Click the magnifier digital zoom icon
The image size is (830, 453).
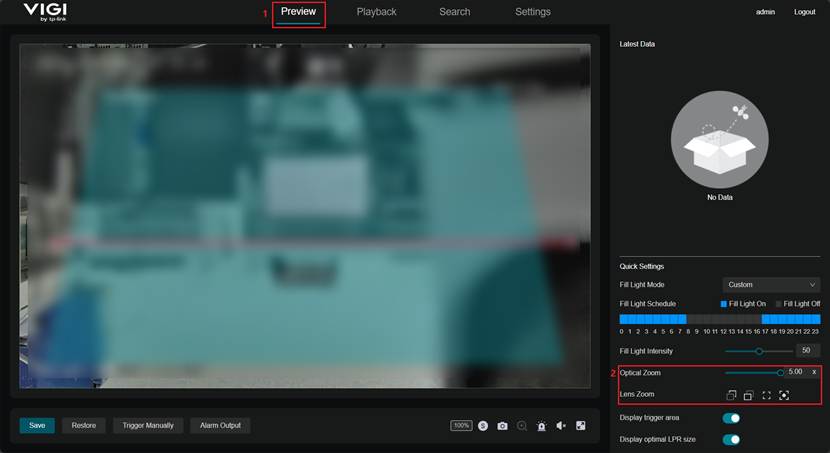522,426
